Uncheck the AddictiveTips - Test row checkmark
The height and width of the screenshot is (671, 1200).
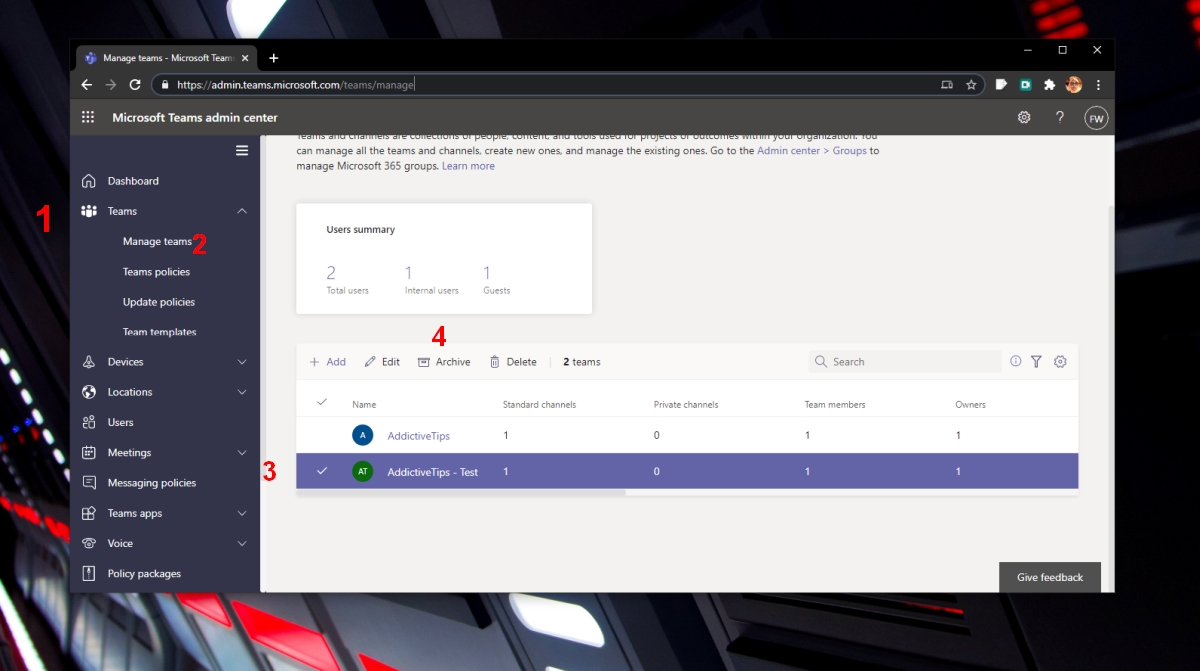(x=322, y=471)
